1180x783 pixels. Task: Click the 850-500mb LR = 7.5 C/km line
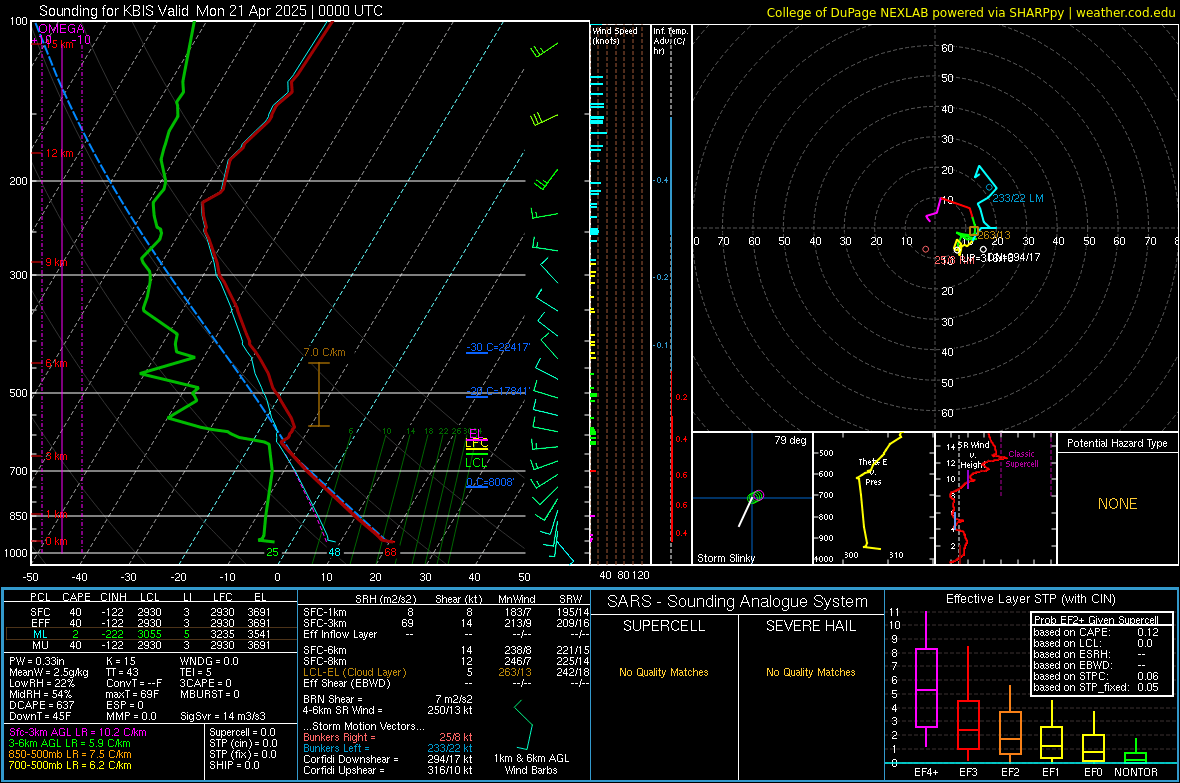click(70, 754)
